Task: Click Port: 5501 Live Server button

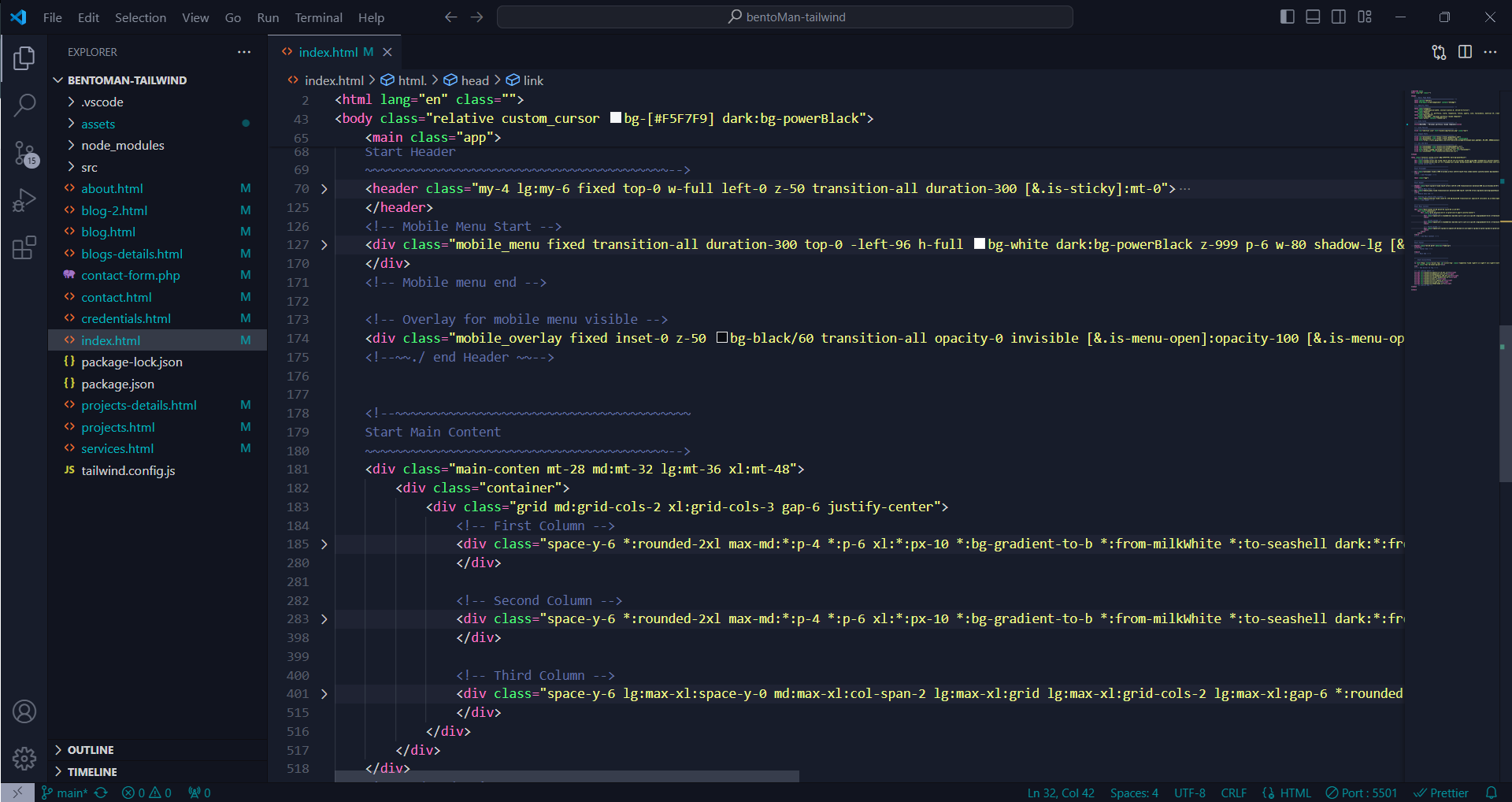Action: (1362, 793)
